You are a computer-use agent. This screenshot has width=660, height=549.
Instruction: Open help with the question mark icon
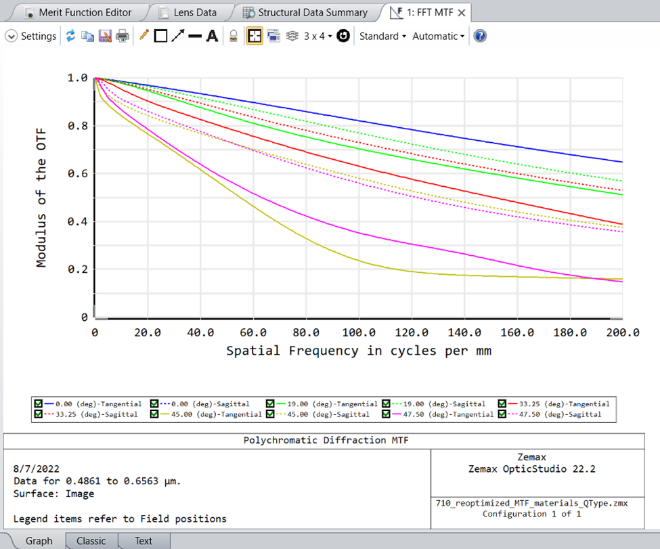click(480, 36)
